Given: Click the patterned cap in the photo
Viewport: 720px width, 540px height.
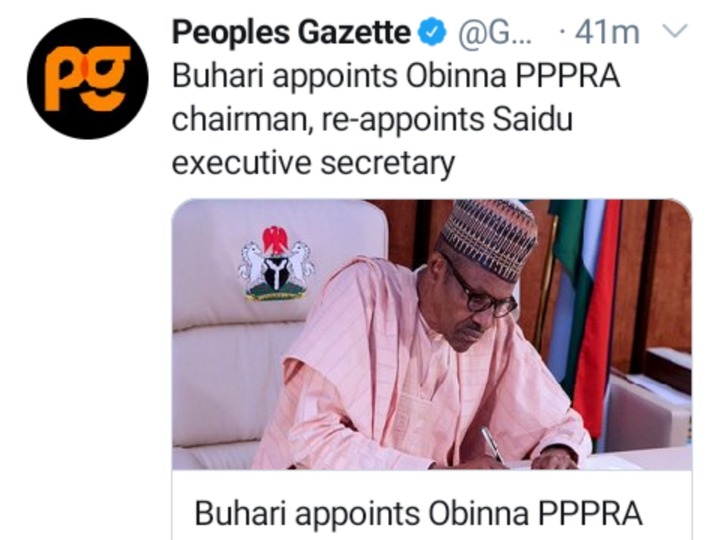Looking at the screenshot, I should tap(489, 237).
